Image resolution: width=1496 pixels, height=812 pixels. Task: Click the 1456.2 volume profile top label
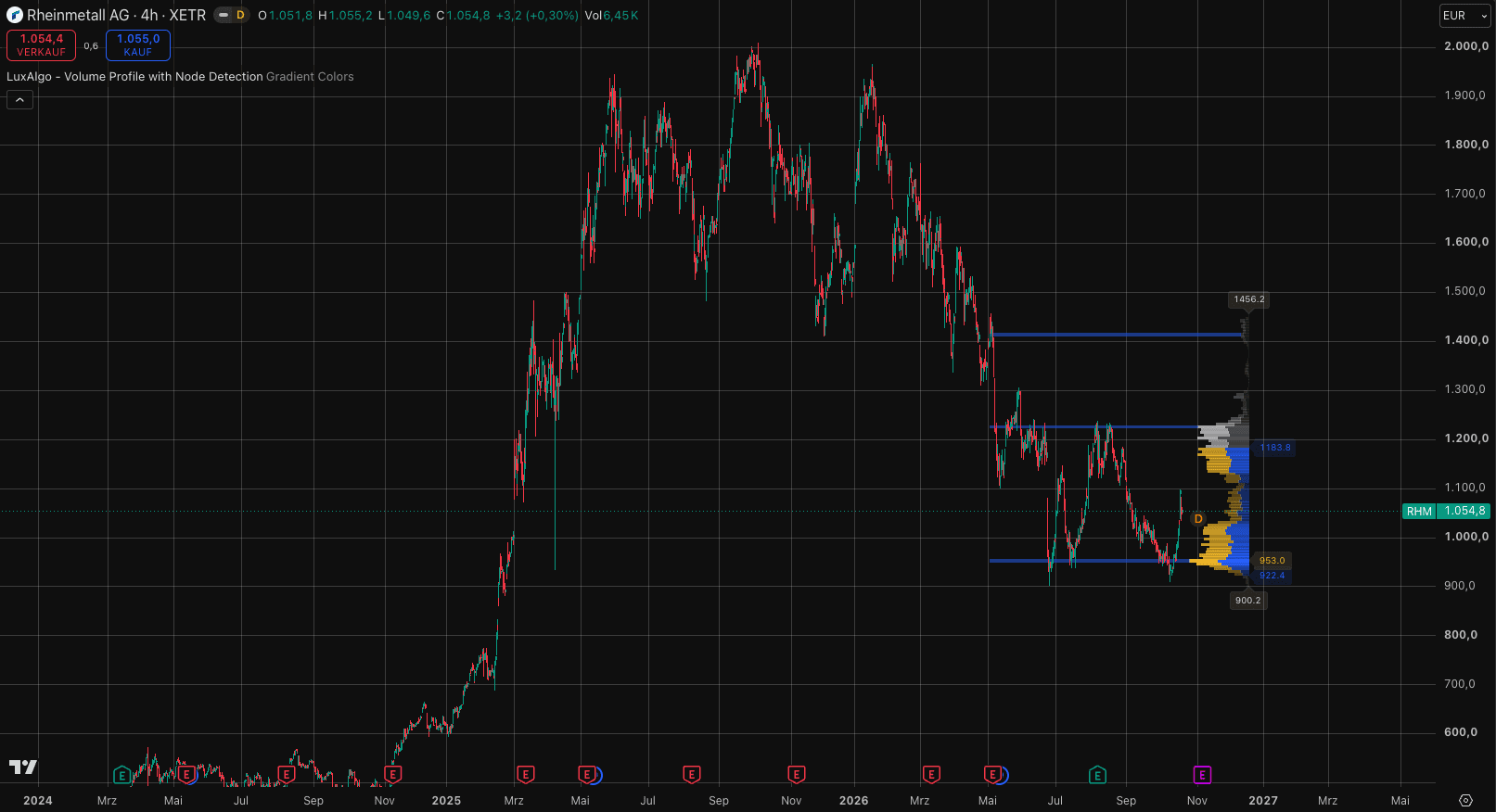1248,299
